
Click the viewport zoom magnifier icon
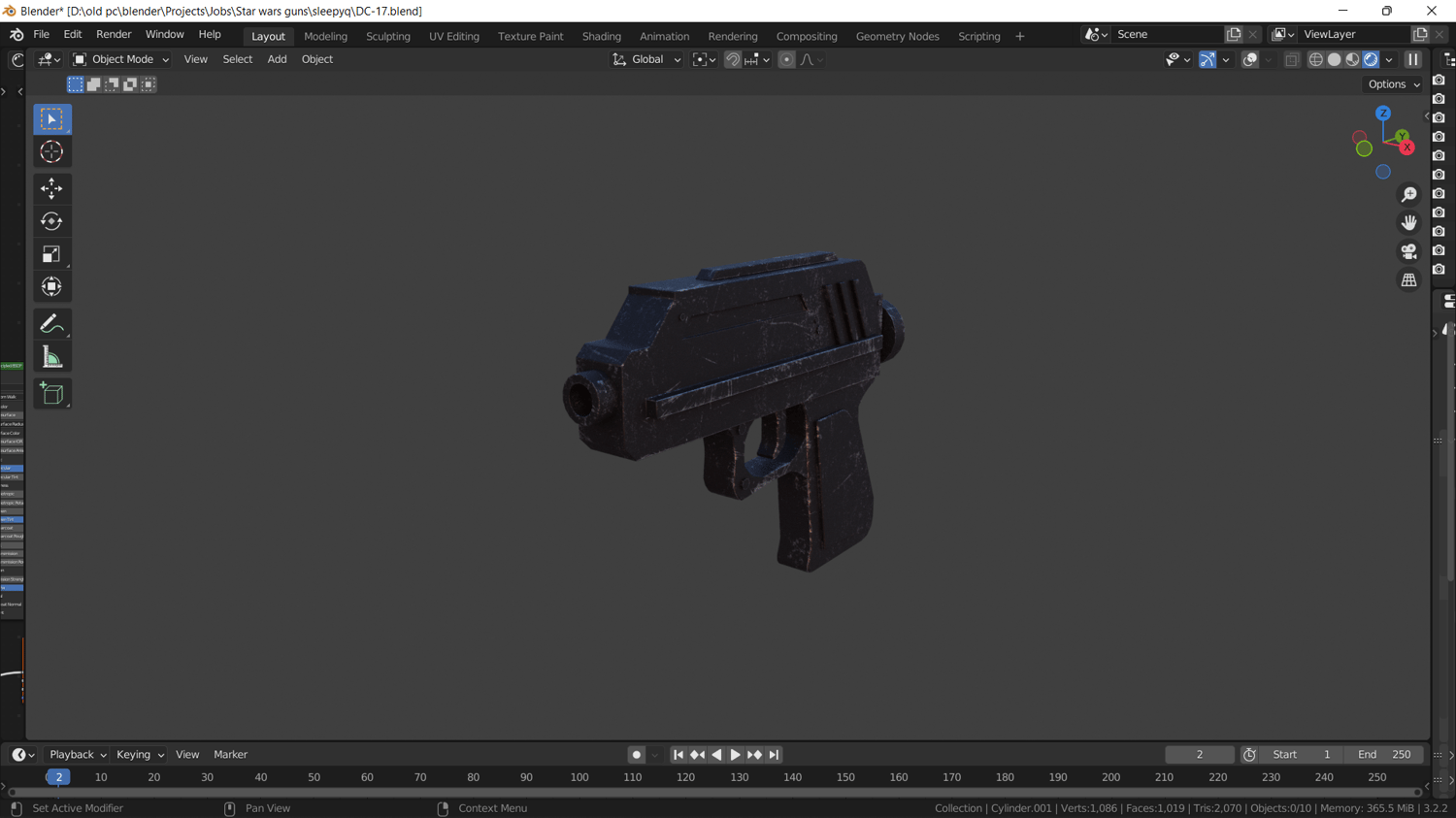[x=1408, y=195]
